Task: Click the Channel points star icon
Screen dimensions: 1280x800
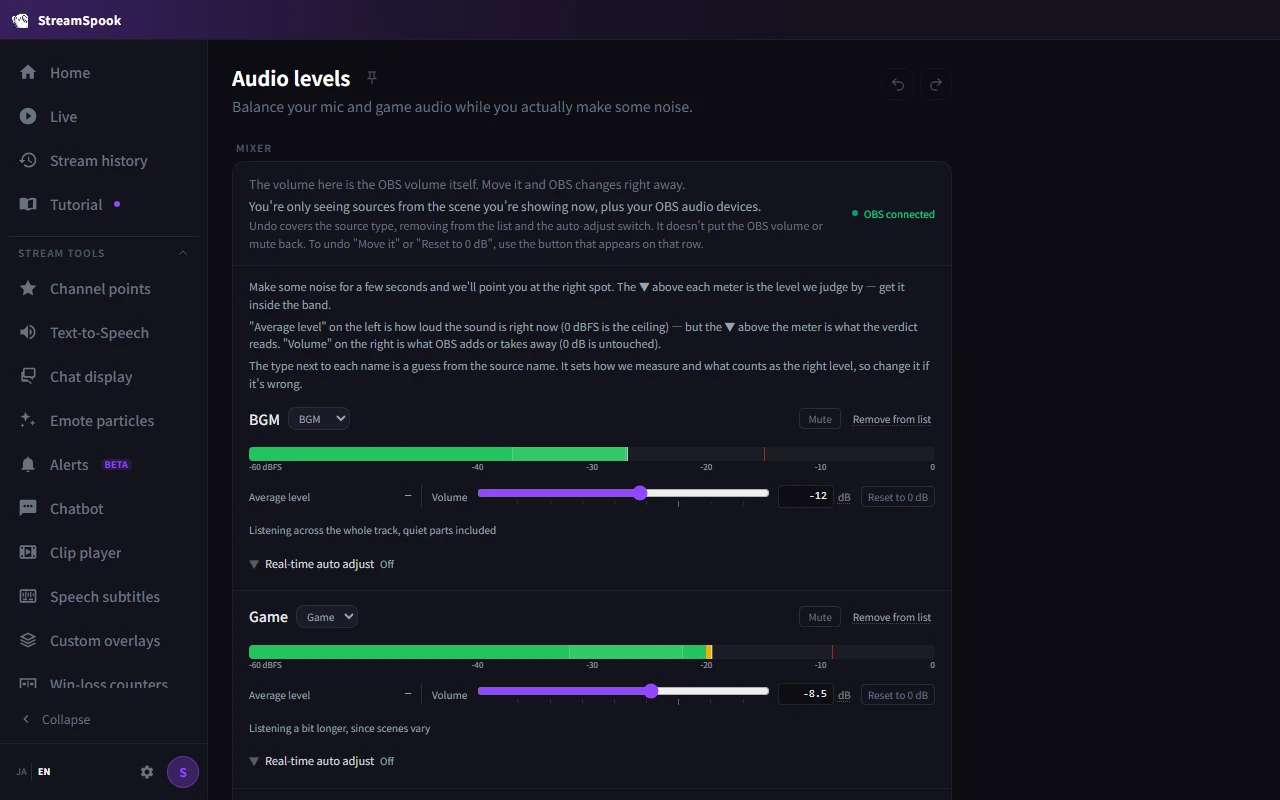Action: pyautogui.click(x=28, y=288)
